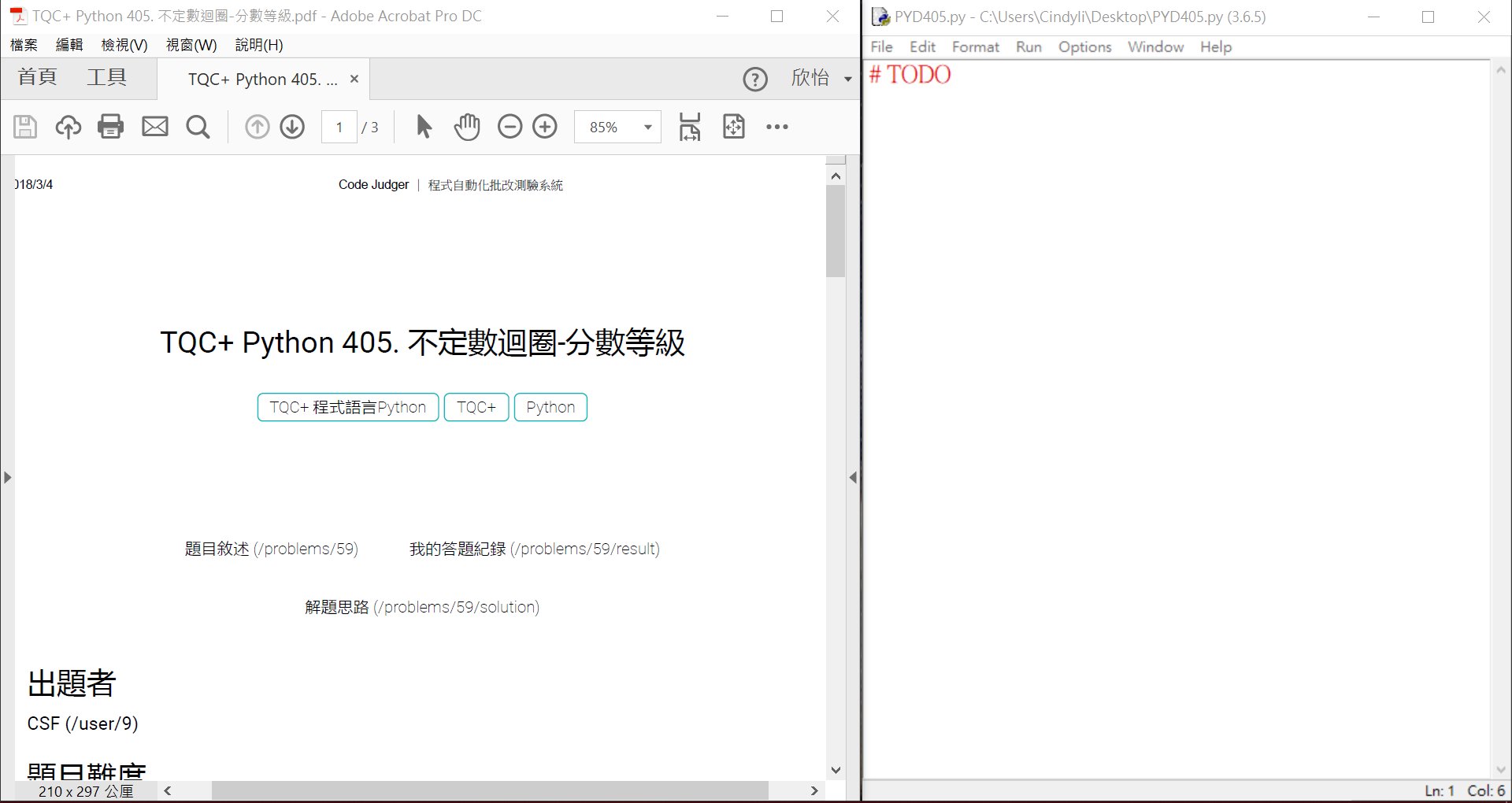This screenshot has height=803, width=1512.
Task: Open 我的答題紀錄 result link
Action: click(x=535, y=549)
